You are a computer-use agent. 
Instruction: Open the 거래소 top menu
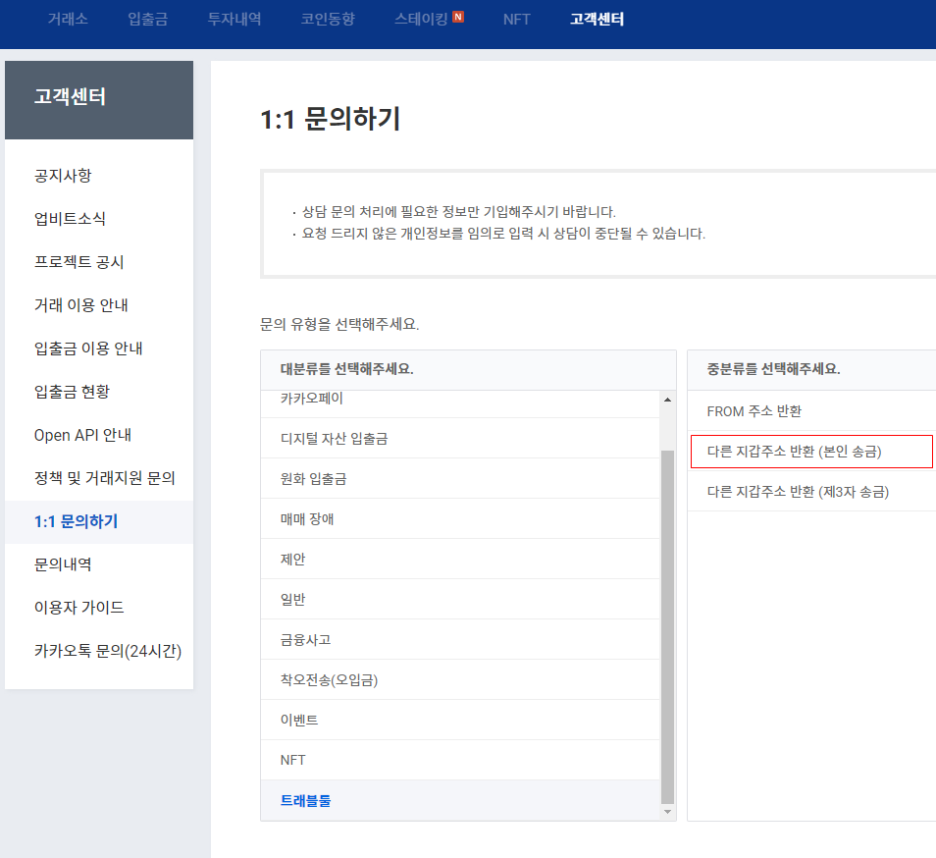(67, 19)
